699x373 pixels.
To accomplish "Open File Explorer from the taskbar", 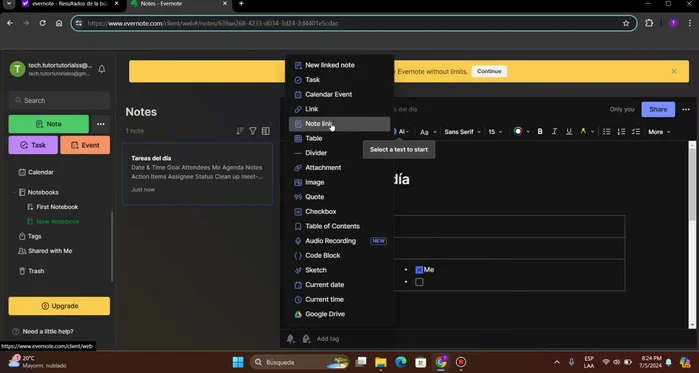I will click(380, 362).
